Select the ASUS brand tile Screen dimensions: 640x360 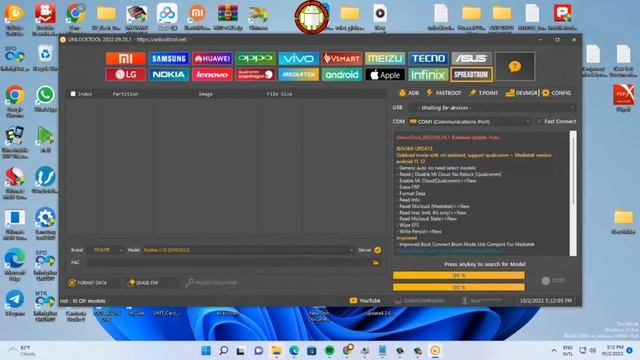coord(471,58)
